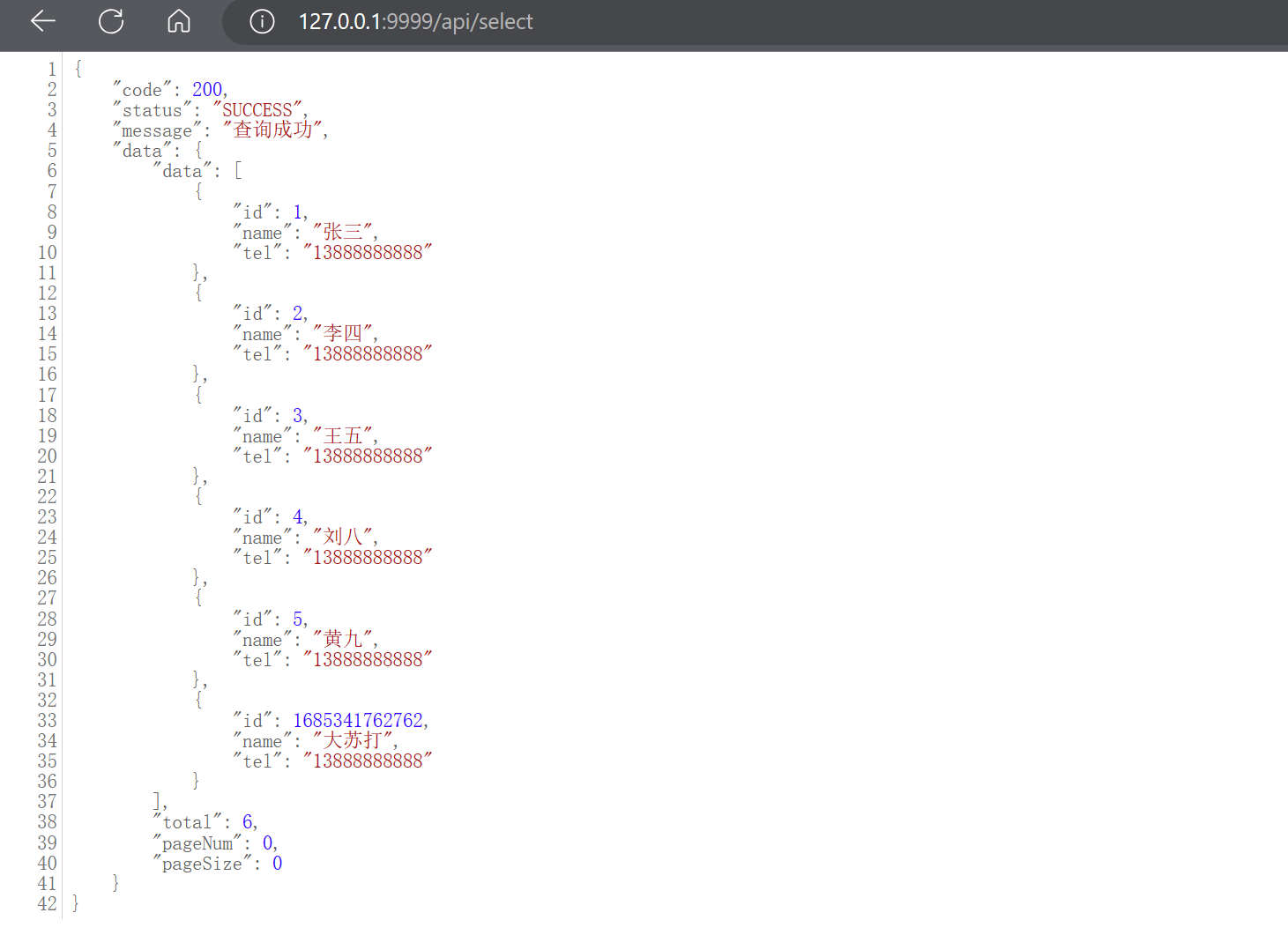Select the tel value on line 30

pyautogui.click(x=368, y=660)
